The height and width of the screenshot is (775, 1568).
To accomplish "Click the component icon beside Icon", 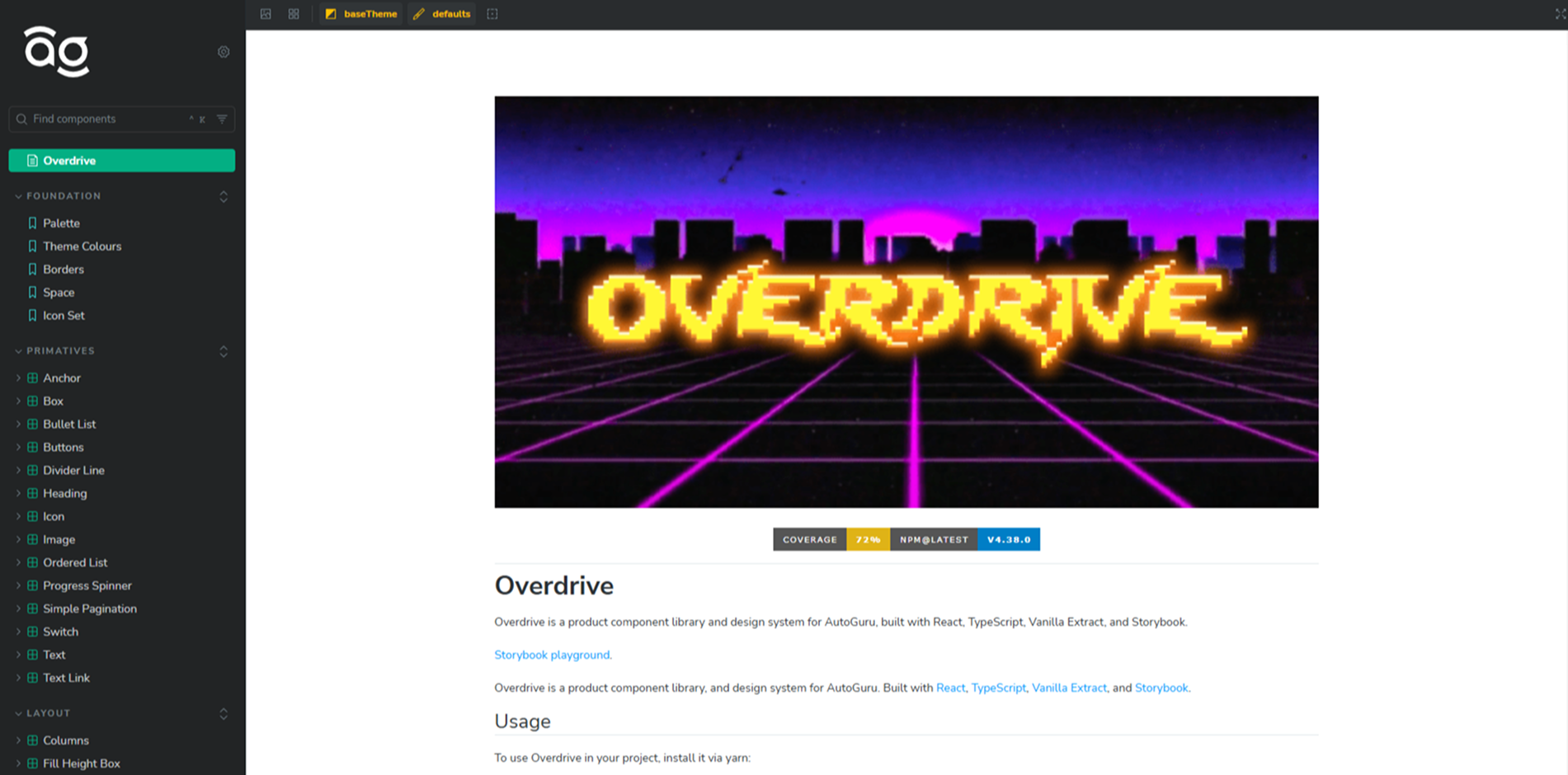I will [x=32, y=517].
